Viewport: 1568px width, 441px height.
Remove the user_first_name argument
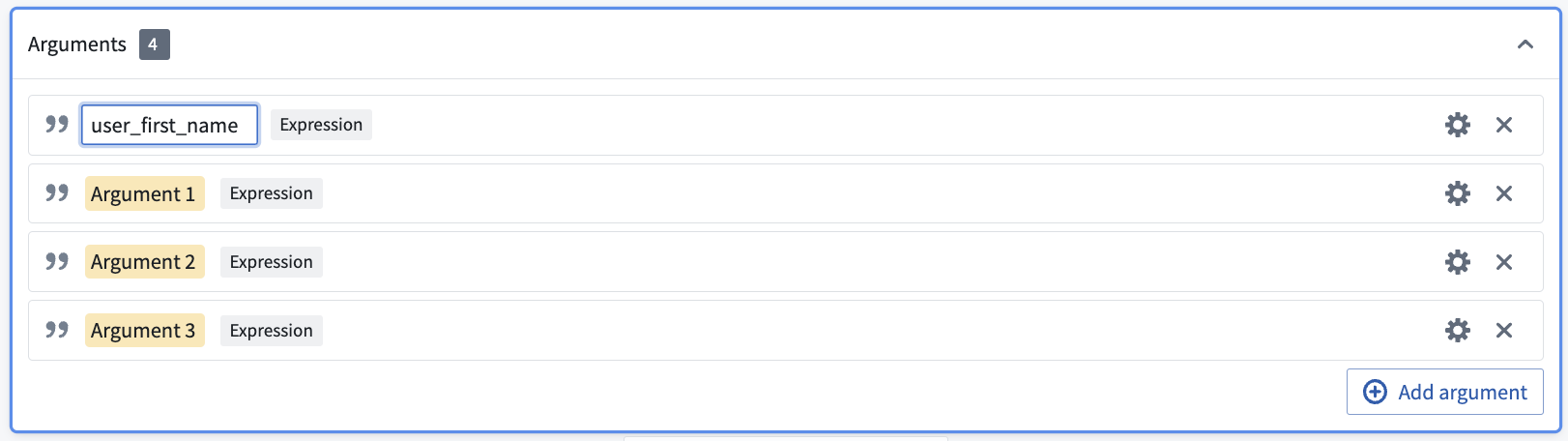click(1504, 125)
